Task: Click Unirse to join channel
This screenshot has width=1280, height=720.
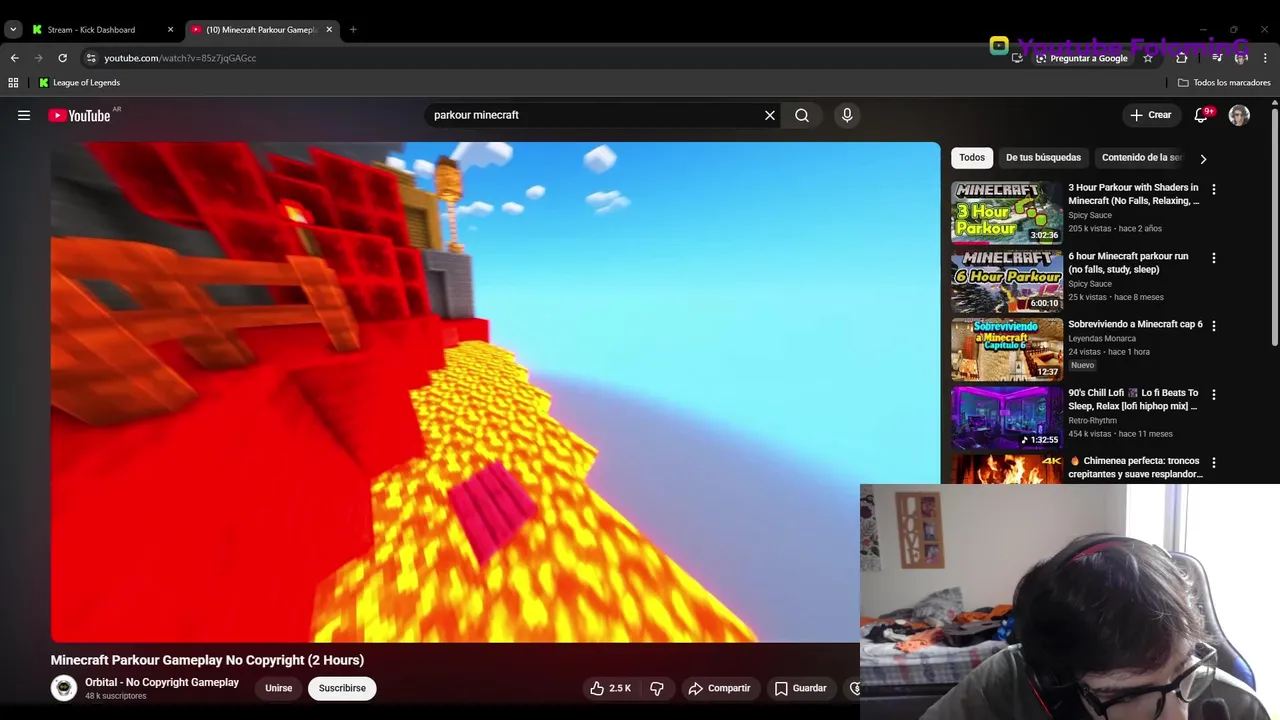Action: click(x=278, y=688)
